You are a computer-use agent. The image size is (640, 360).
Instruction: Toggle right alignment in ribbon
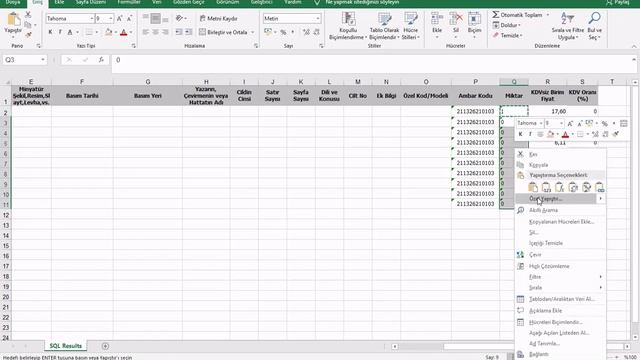(x=165, y=32)
